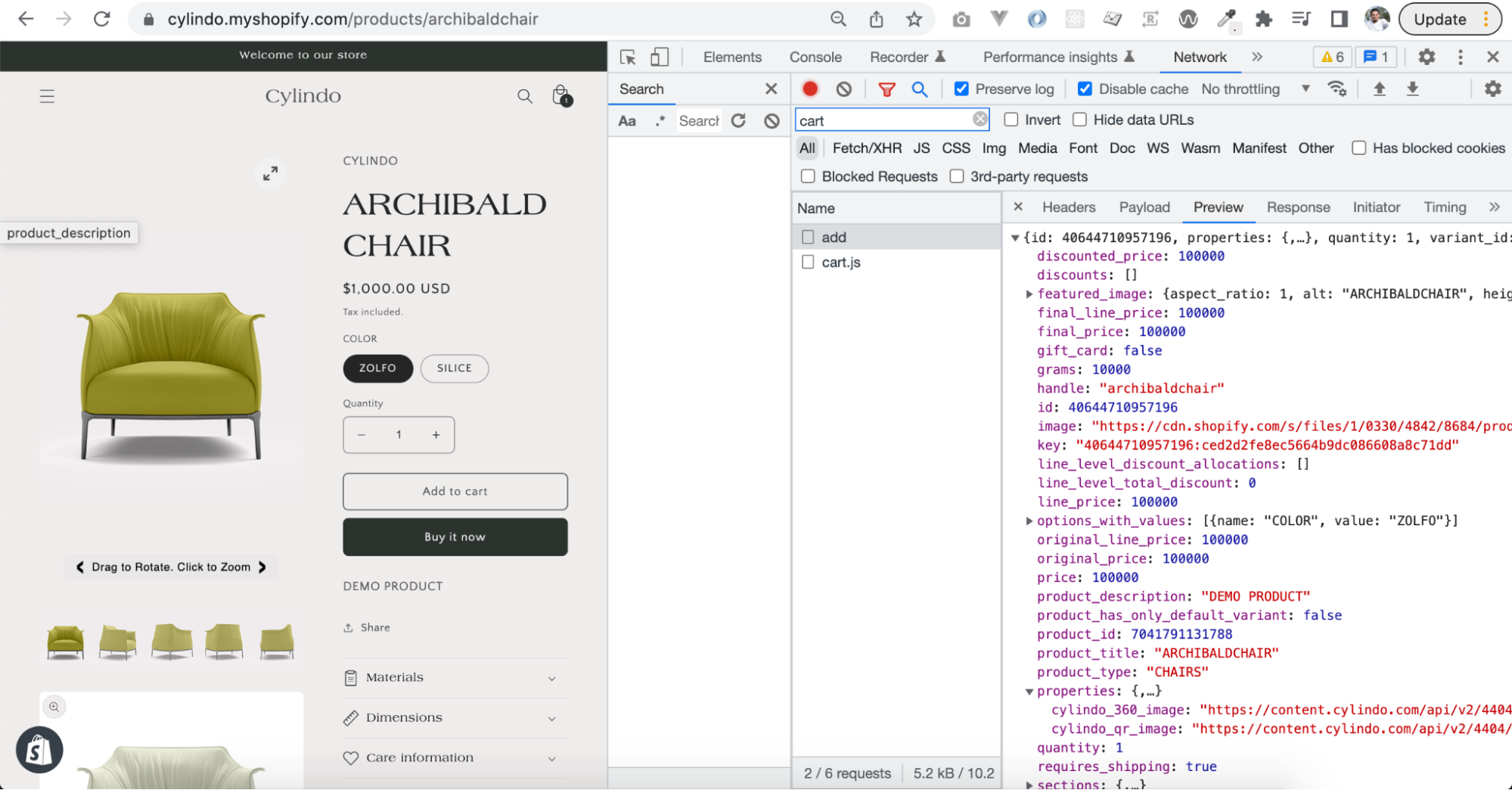Screen dimensions: 1512x790
Task: Open browser extensions puzzle icon
Action: (x=1264, y=19)
